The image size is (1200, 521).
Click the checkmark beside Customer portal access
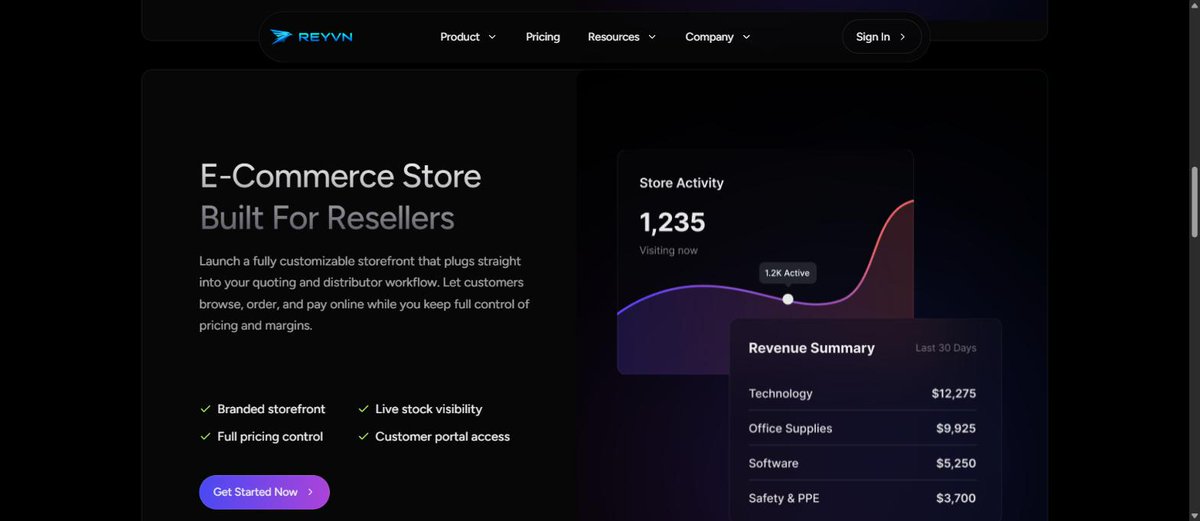tap(363, 437)
